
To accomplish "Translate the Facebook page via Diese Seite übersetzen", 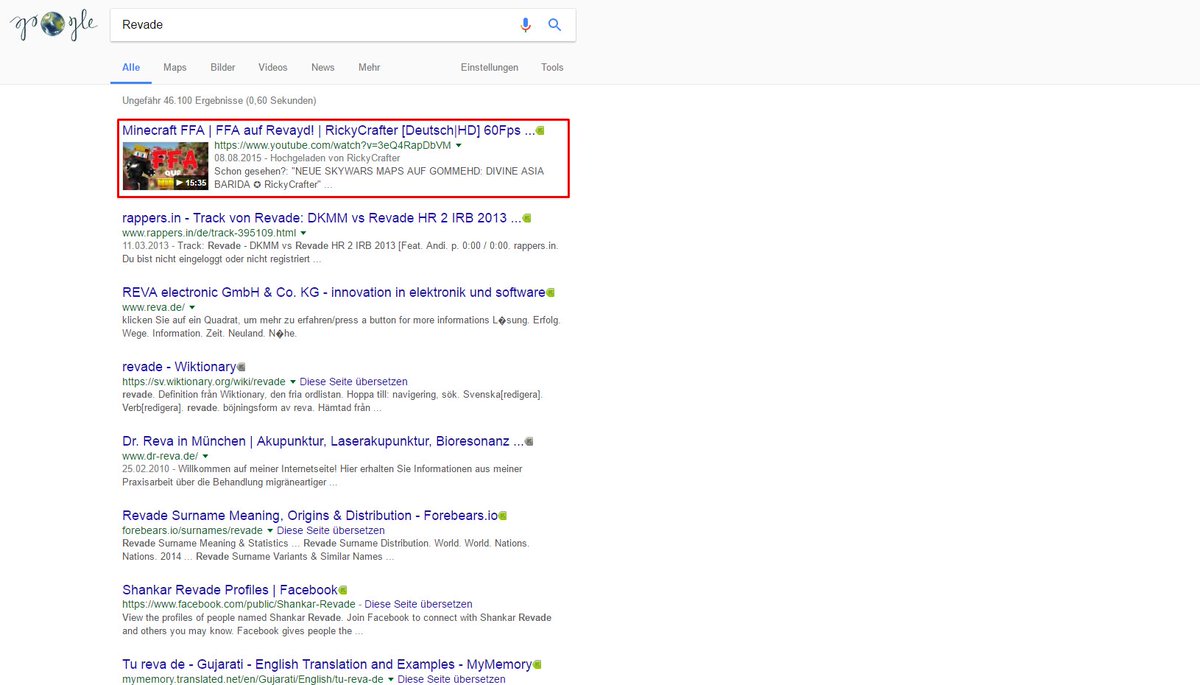I will click(x=419, y=605).
